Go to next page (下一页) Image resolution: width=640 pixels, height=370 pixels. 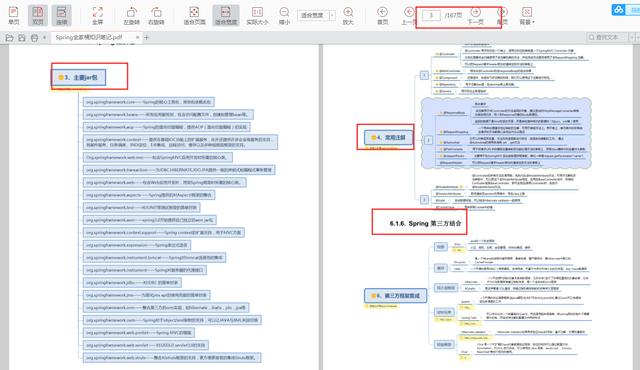click(475, 16)
